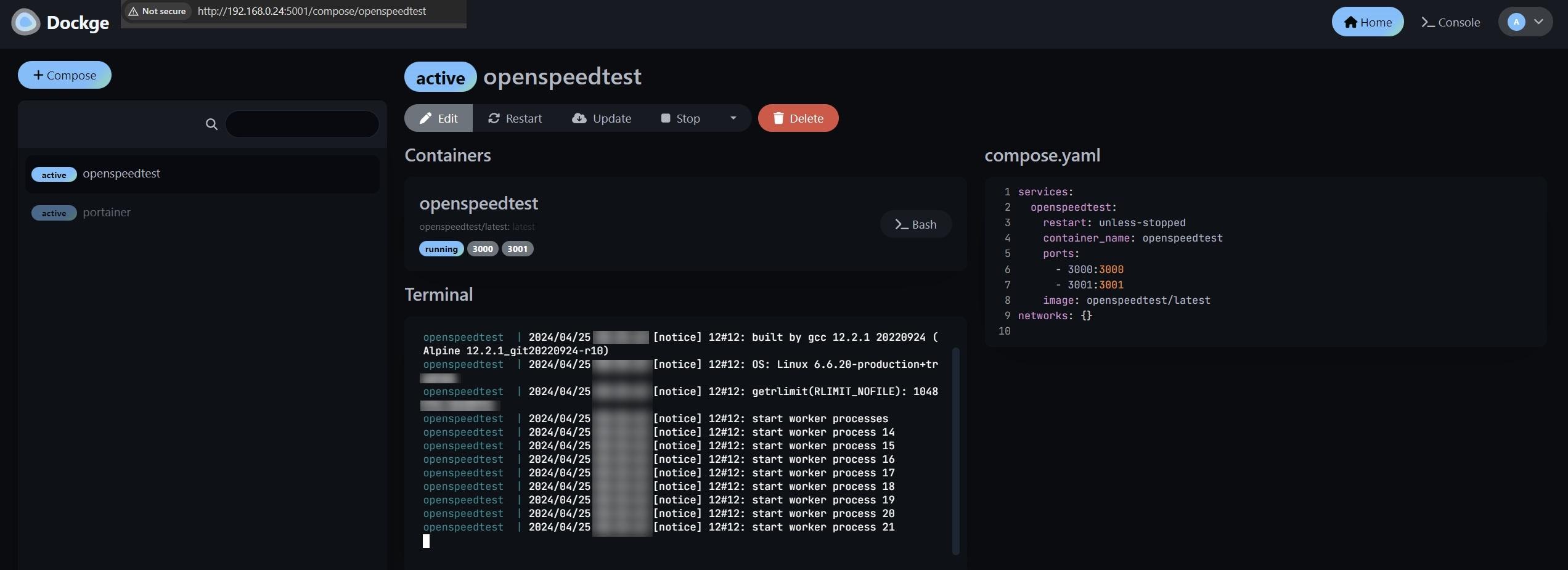Image resolution: width=1568 pixels, height=570 pixels.
Task: Expand the dropdown arrow next to Stop
Action: click(733, 118)
